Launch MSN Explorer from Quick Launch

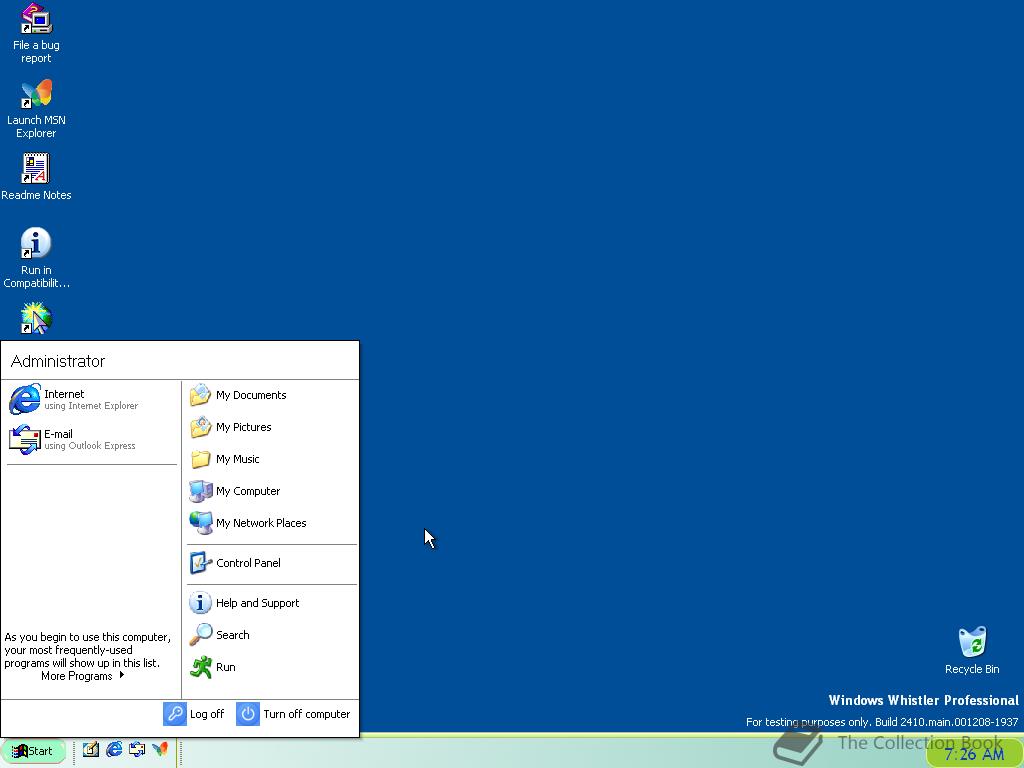[x=160, y=750]
